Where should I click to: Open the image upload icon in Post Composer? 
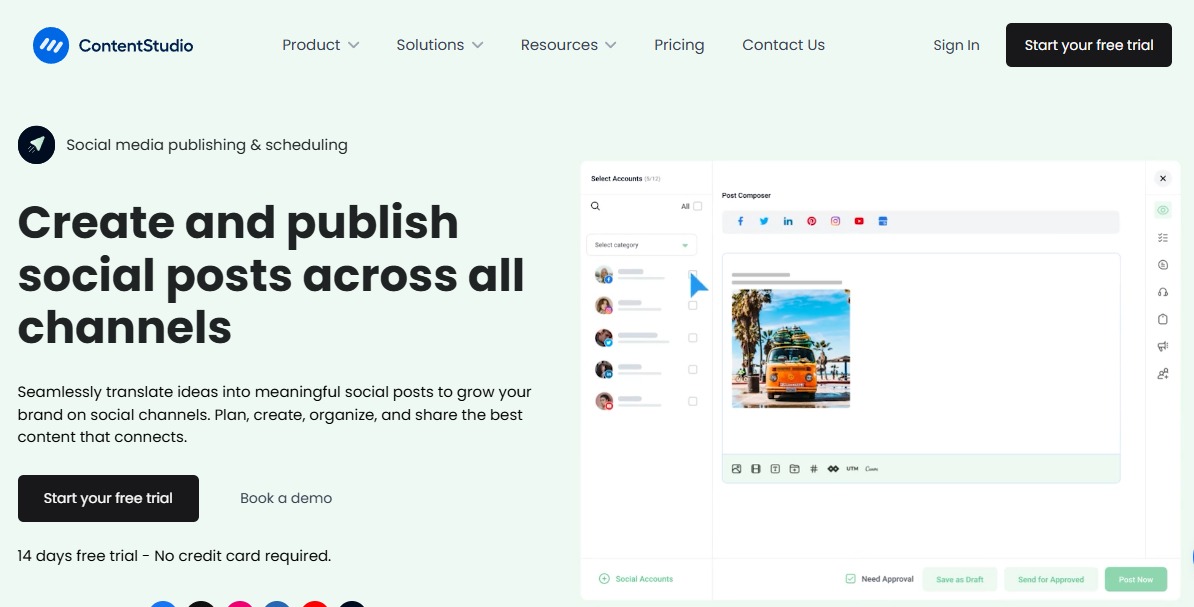pos(737,468)
